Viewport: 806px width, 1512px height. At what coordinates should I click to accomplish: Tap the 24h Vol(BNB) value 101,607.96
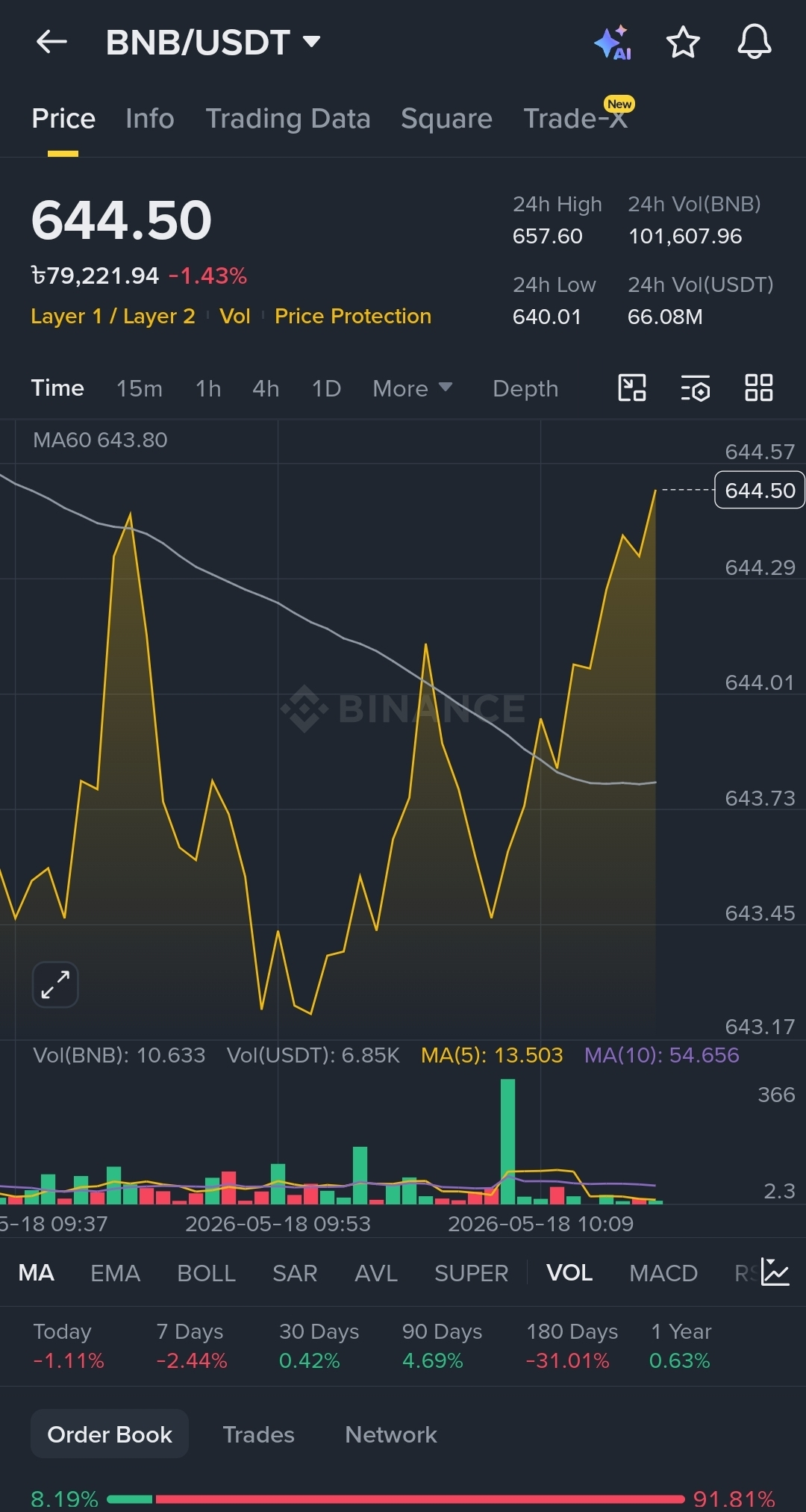(x=685, y=236)
